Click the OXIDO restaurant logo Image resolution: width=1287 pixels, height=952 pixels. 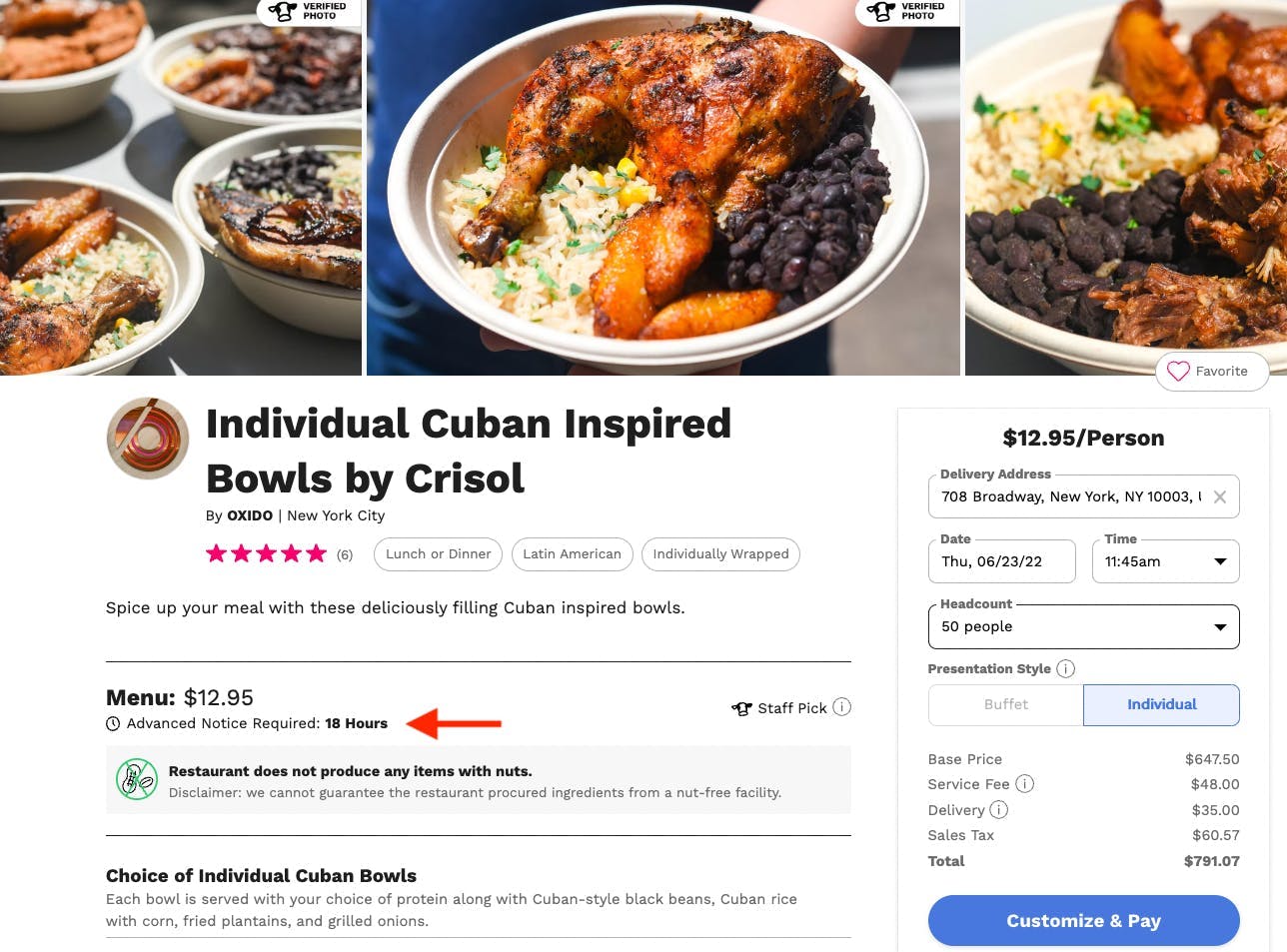click(148, 439)
